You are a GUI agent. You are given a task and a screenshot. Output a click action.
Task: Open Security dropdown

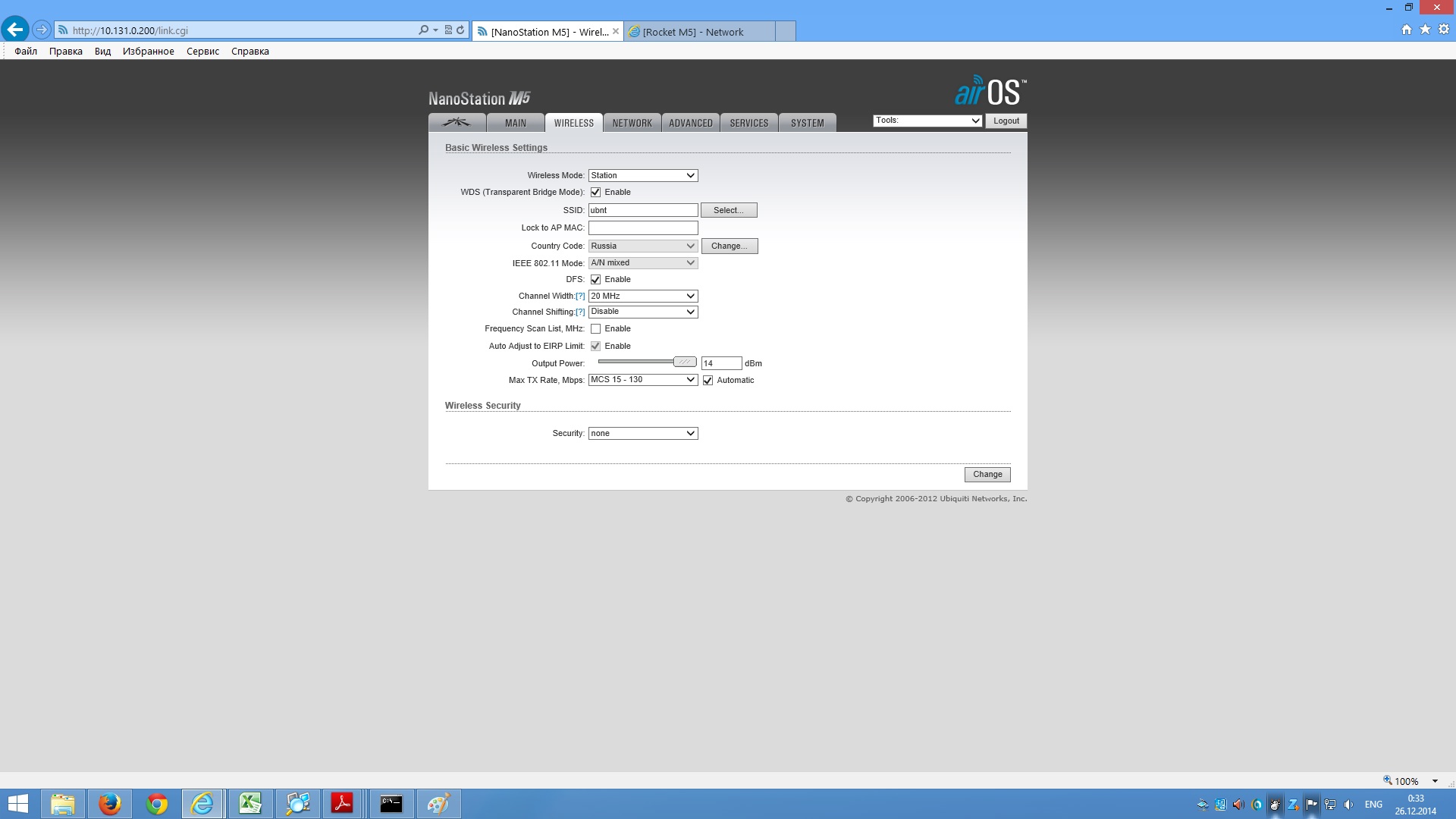[x=643, y=434]
